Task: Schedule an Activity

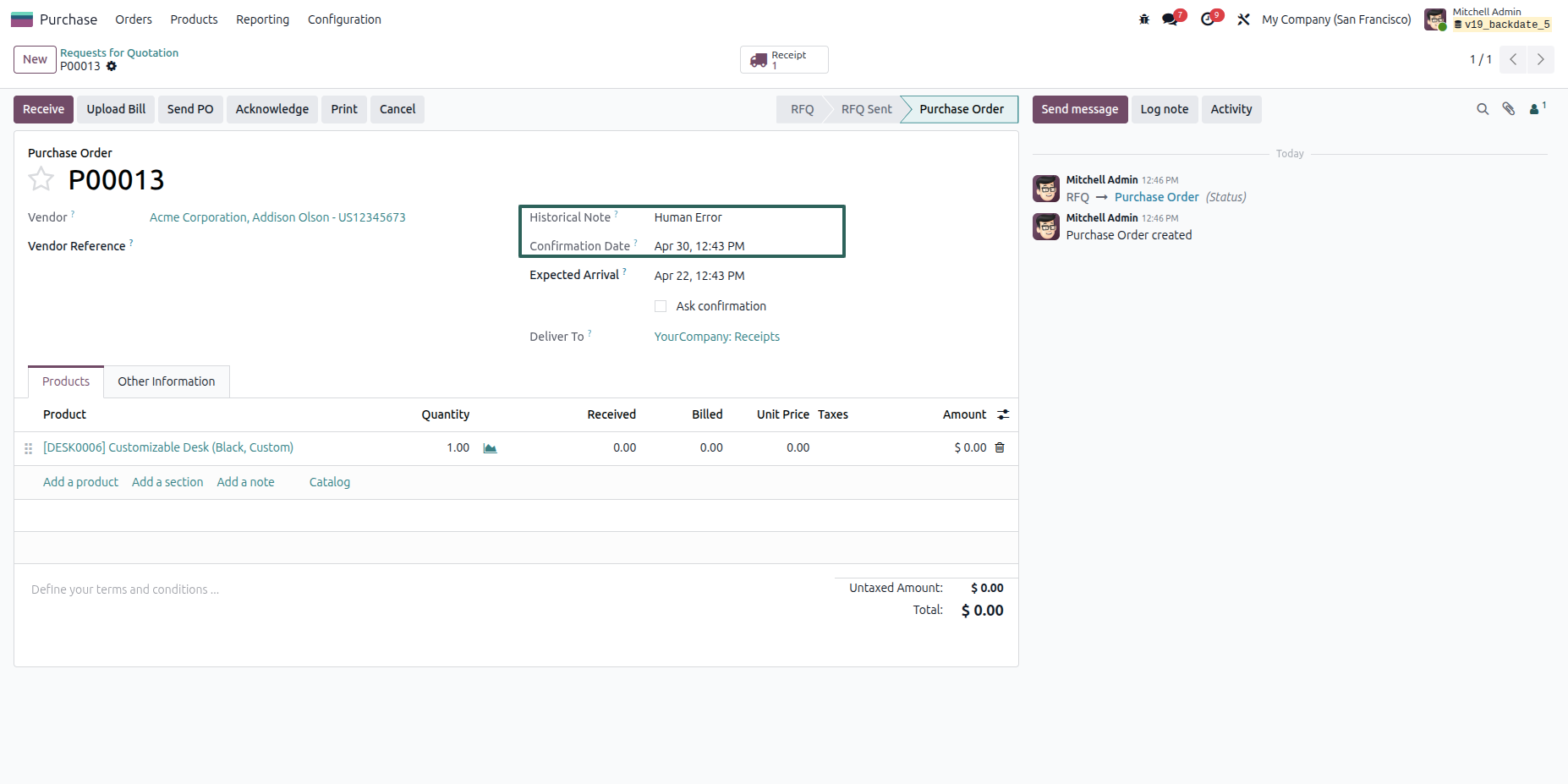Action: pos(1231,109)
